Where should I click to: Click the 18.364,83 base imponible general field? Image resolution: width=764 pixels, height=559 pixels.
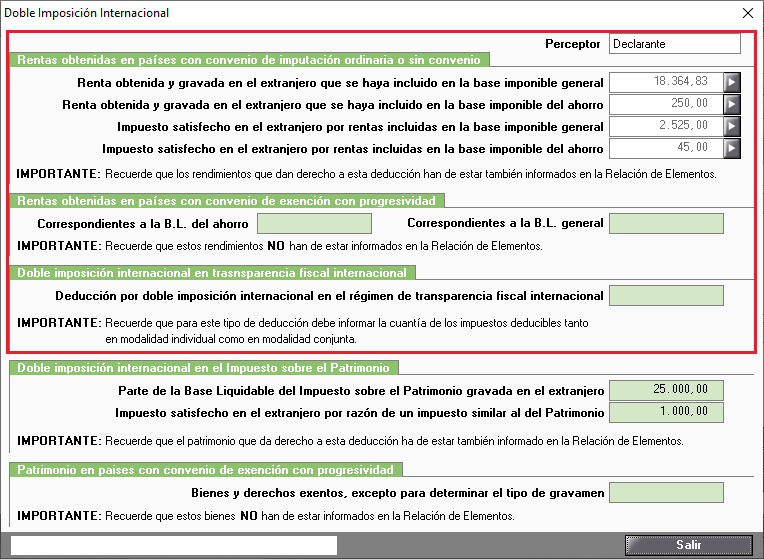[x=666, y=82]
